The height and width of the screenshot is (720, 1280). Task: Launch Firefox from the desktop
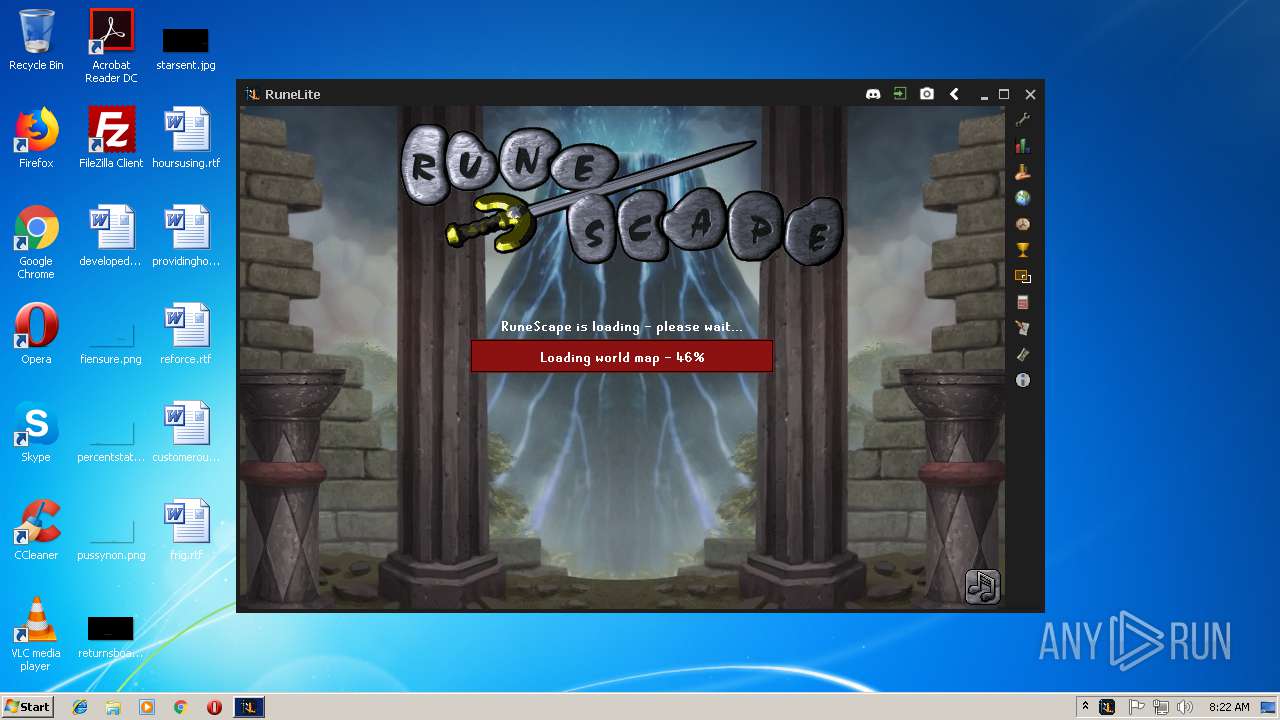(36, 138)
